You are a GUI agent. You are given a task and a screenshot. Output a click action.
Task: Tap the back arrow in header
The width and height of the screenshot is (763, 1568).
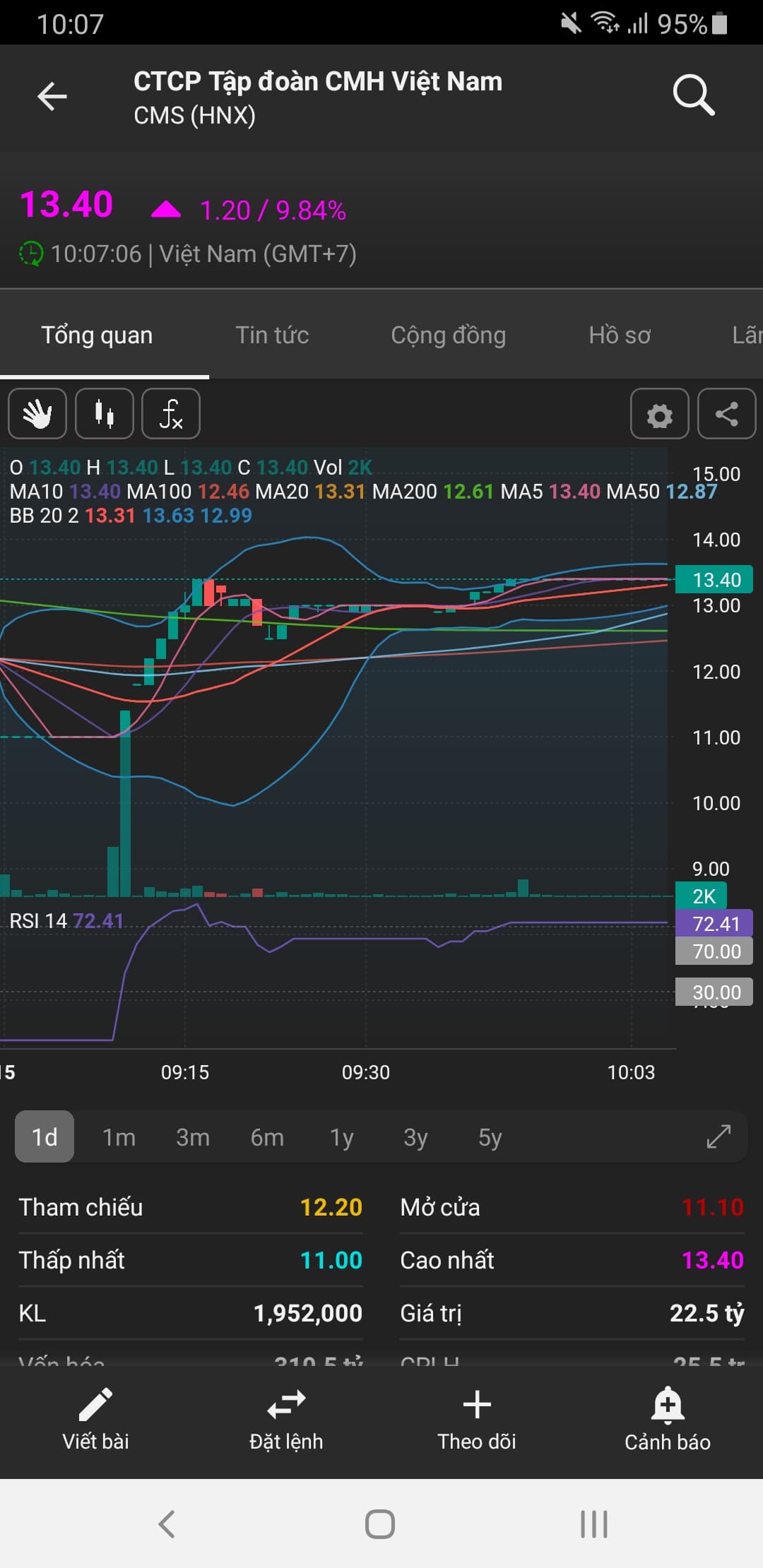point(52,97)
